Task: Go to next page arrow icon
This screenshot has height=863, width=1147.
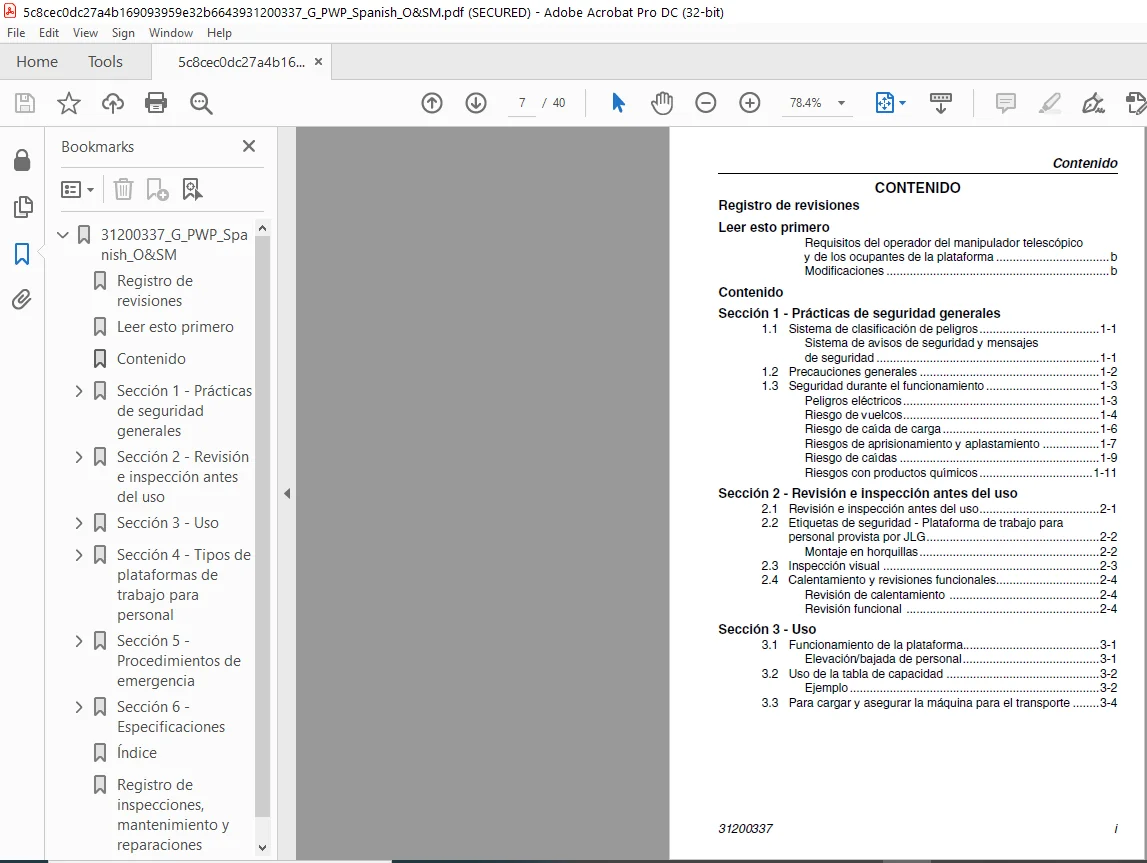Action: point(476,103)
